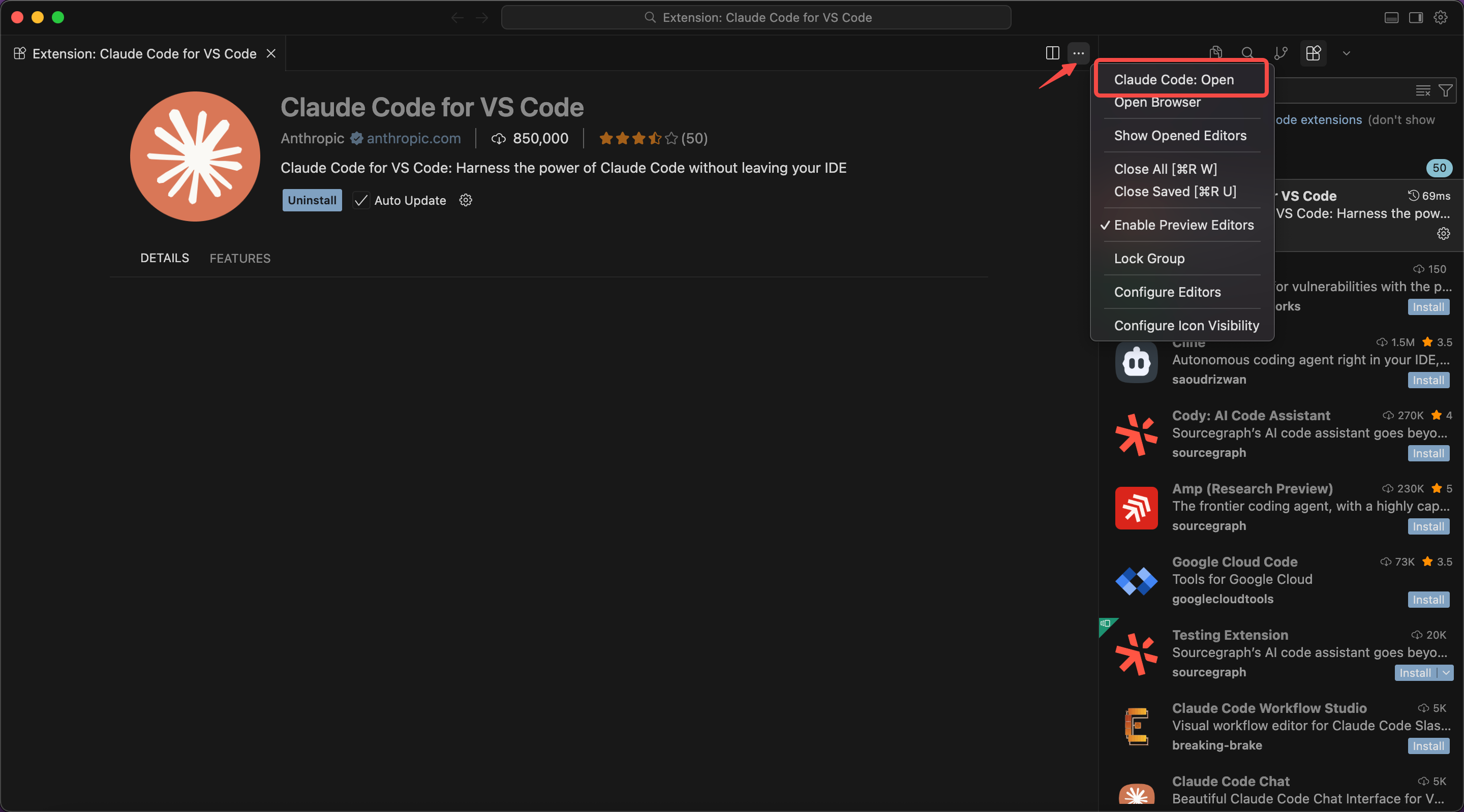Viewport: 1464px width, 812px height.
Task: Open the Search view icon
Action: pyautogui.click(x=1247, y=53)
